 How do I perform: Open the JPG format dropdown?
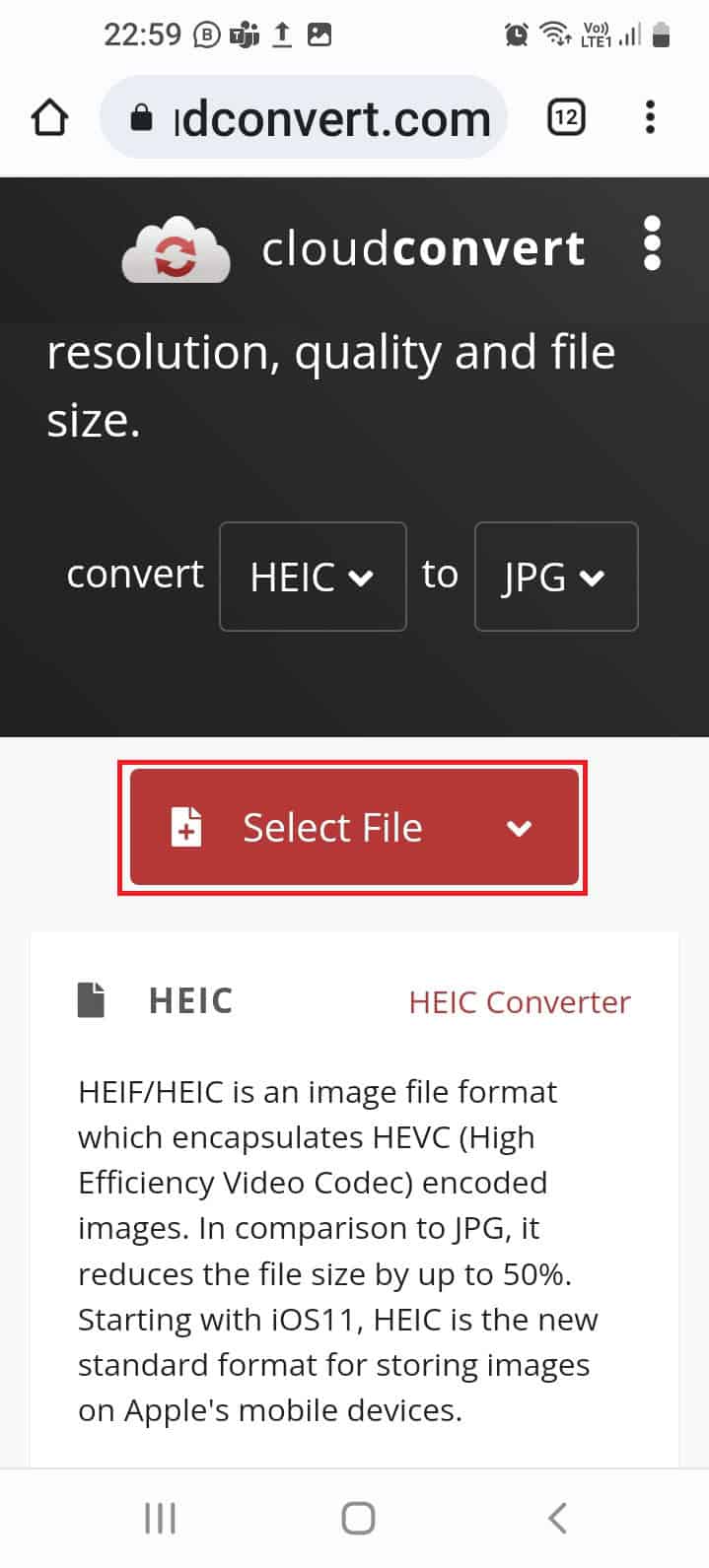(555, 577)
